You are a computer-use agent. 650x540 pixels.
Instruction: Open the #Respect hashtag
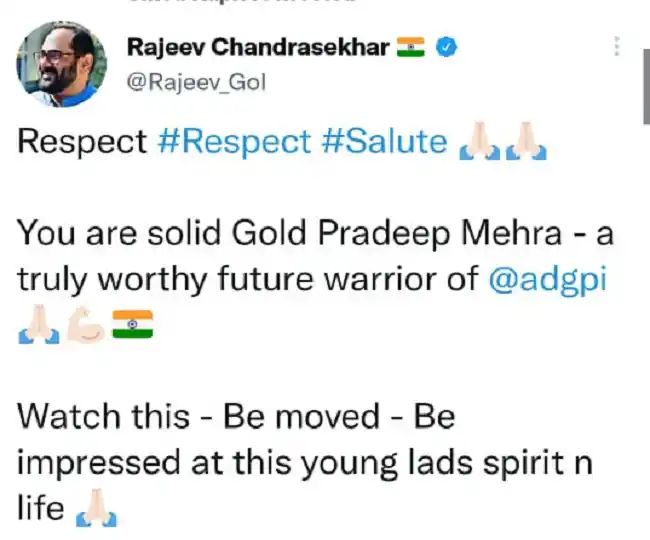pyautogui.click(x=234, y=142)
